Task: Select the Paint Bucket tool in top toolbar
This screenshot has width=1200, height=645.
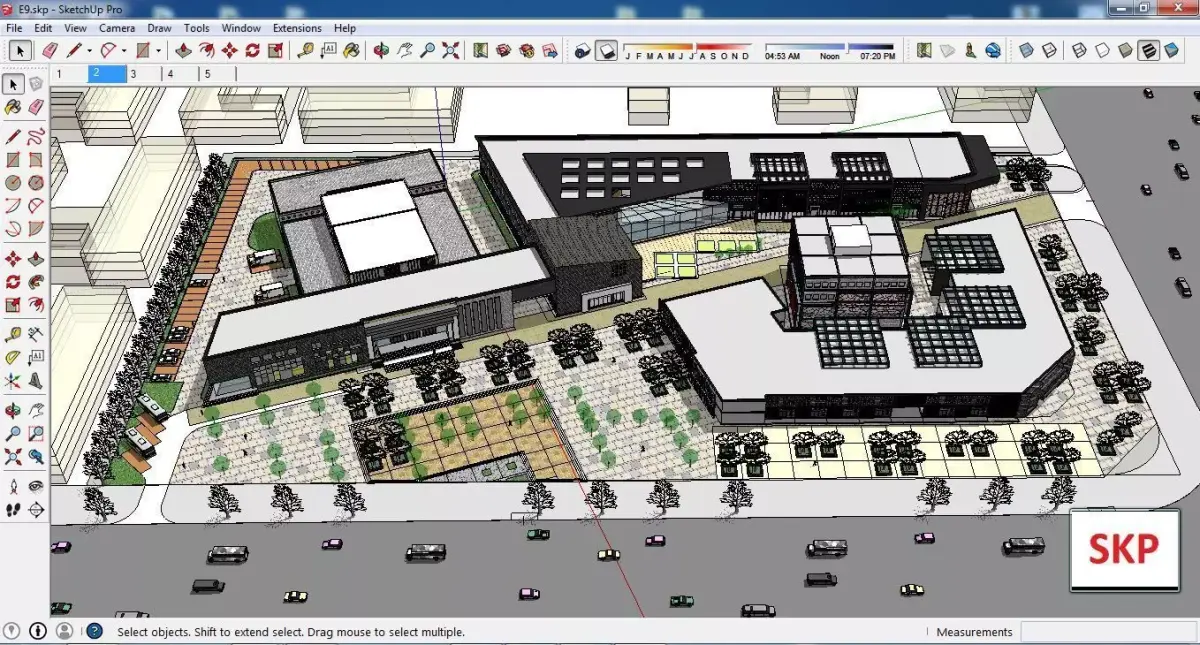Action: (351, 50)
